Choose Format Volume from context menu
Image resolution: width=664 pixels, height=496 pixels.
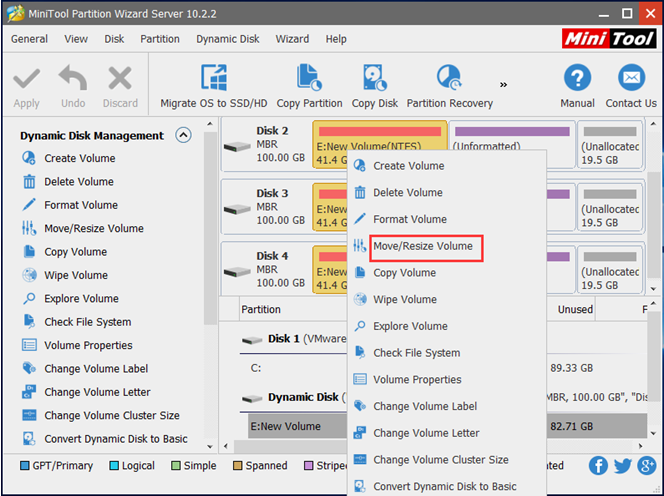pos(447,219)
